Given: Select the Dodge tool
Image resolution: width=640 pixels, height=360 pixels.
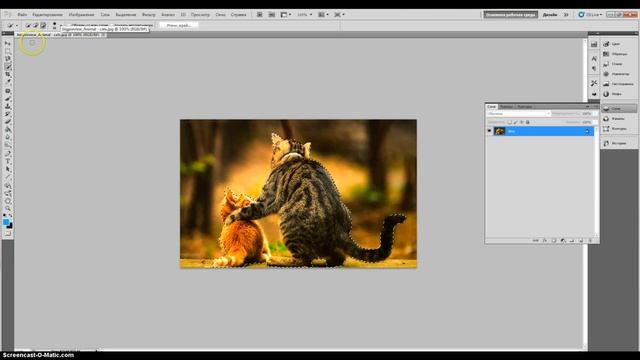Looking at the screenshot, I should [x=8, y=145].
